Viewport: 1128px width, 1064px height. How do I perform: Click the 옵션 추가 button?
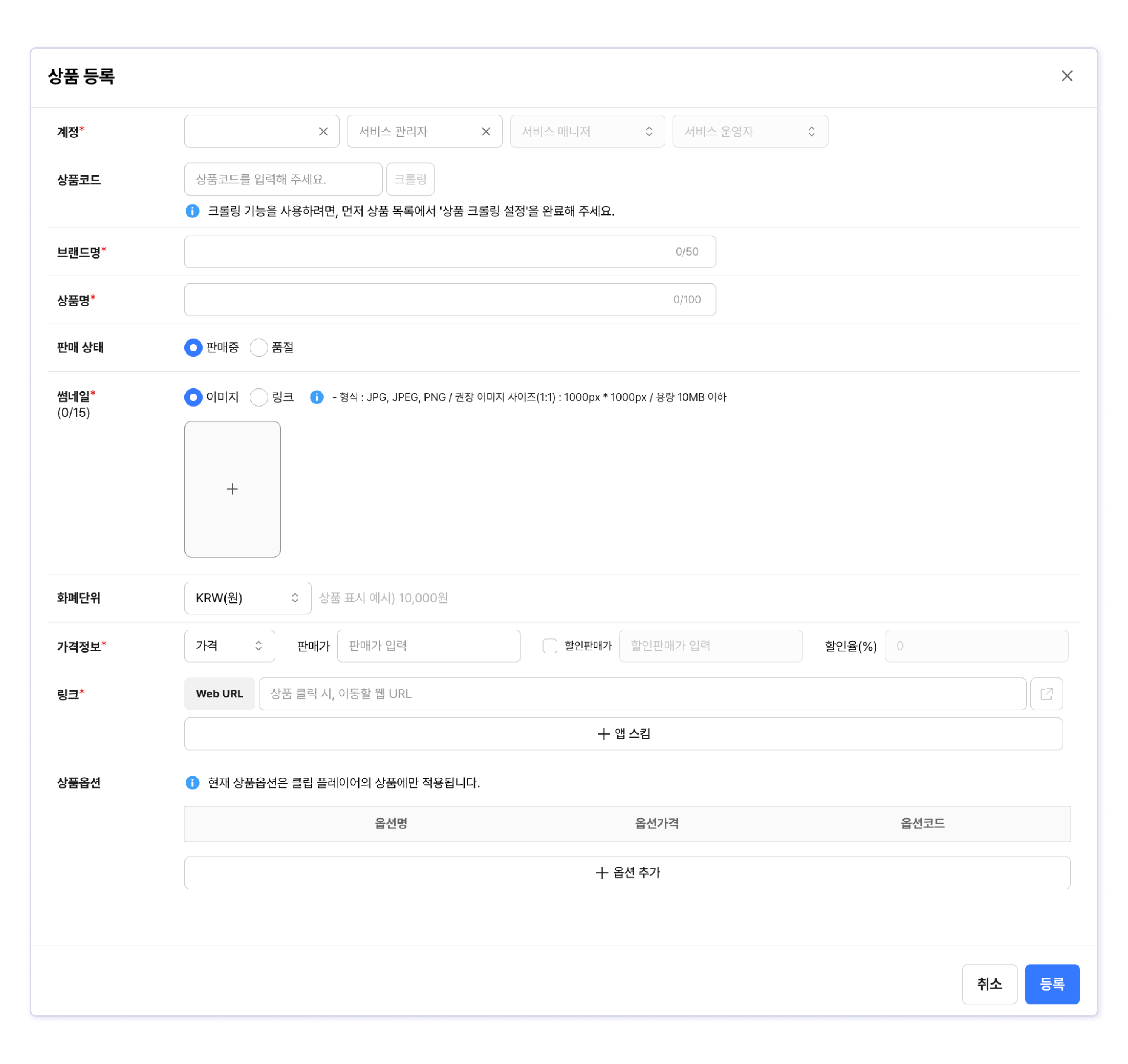[627, 872]
